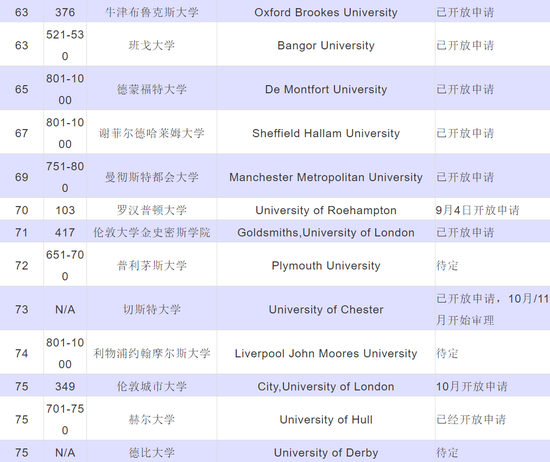
Task: Select rank number 65
Action: tap(21, 89)
